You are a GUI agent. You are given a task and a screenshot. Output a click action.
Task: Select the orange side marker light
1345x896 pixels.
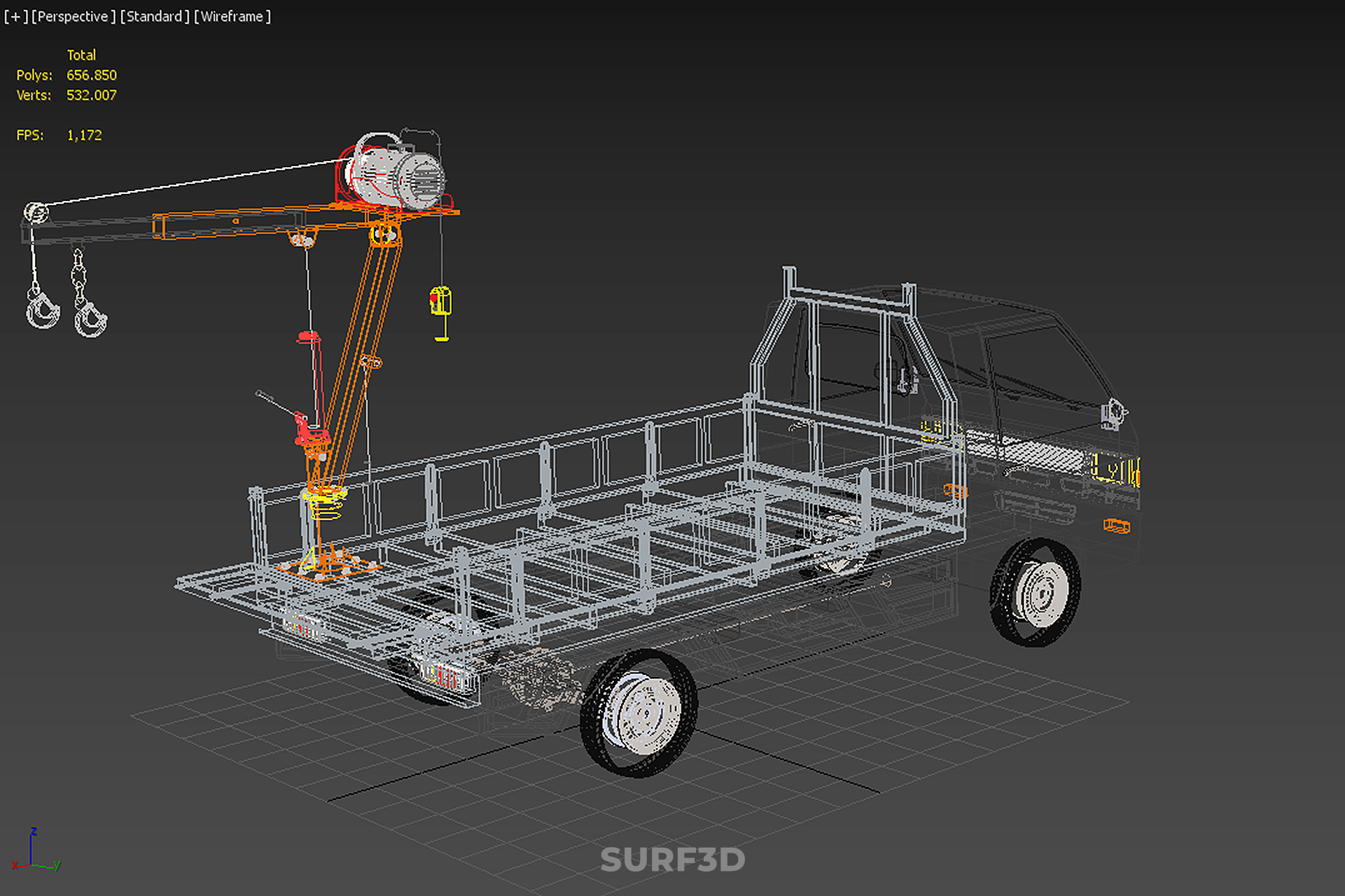(x=1116, y=525)
